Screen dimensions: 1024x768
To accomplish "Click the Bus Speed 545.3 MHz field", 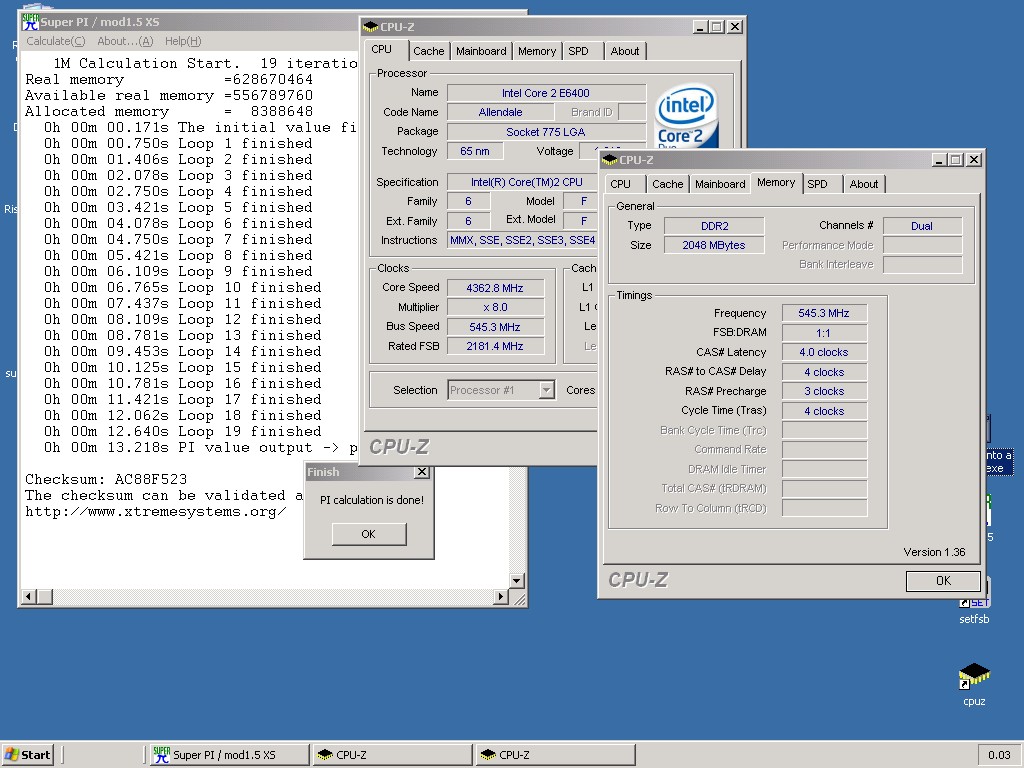I will click(x=495, y=327).
